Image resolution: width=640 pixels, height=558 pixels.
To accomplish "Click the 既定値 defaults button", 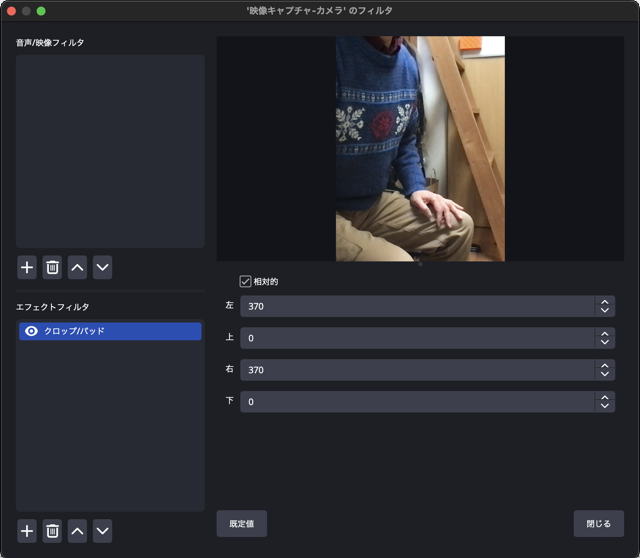I will pos(241,524).
